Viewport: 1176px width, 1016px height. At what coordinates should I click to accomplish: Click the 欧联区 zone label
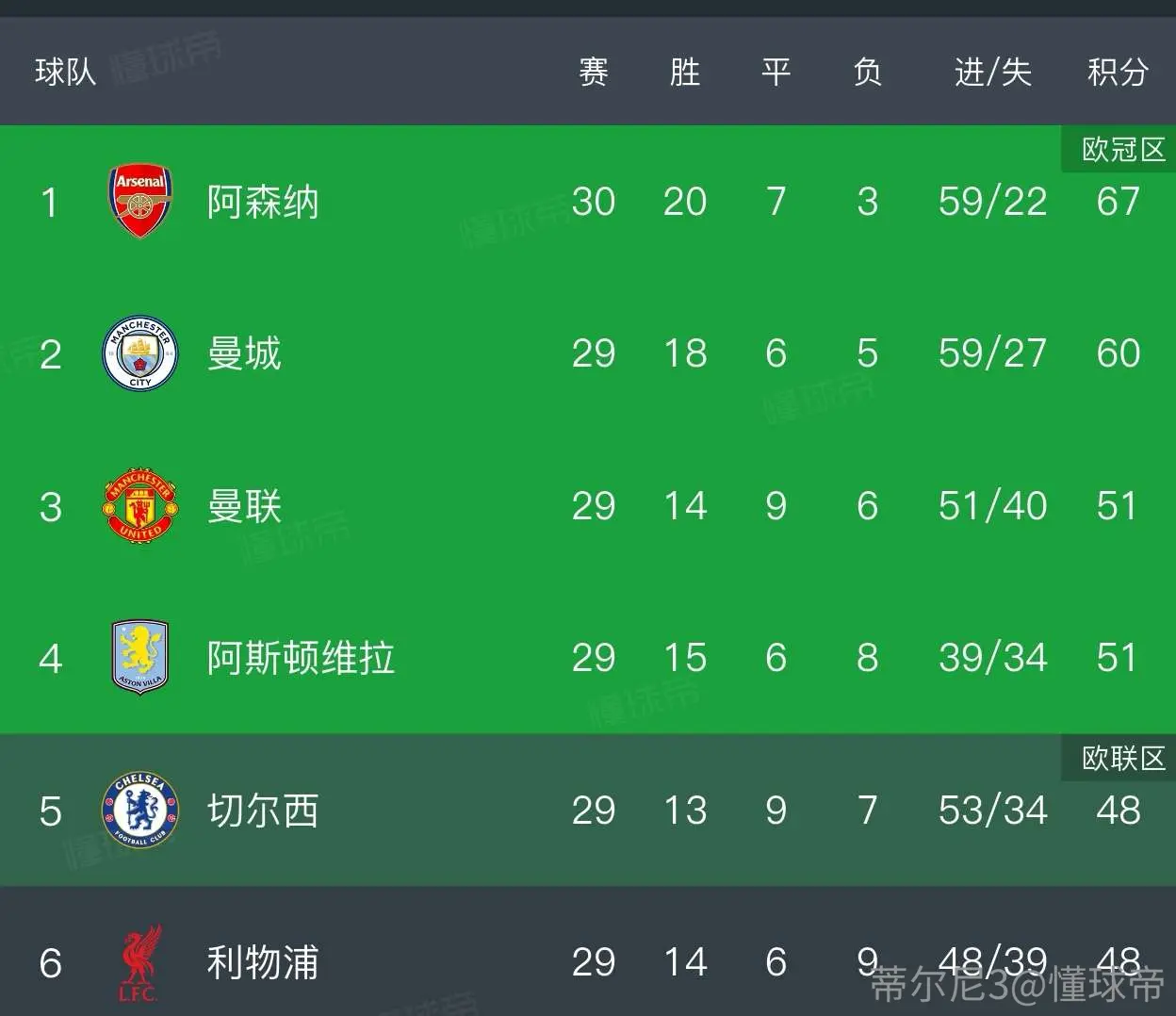(x=1123, y=758)
